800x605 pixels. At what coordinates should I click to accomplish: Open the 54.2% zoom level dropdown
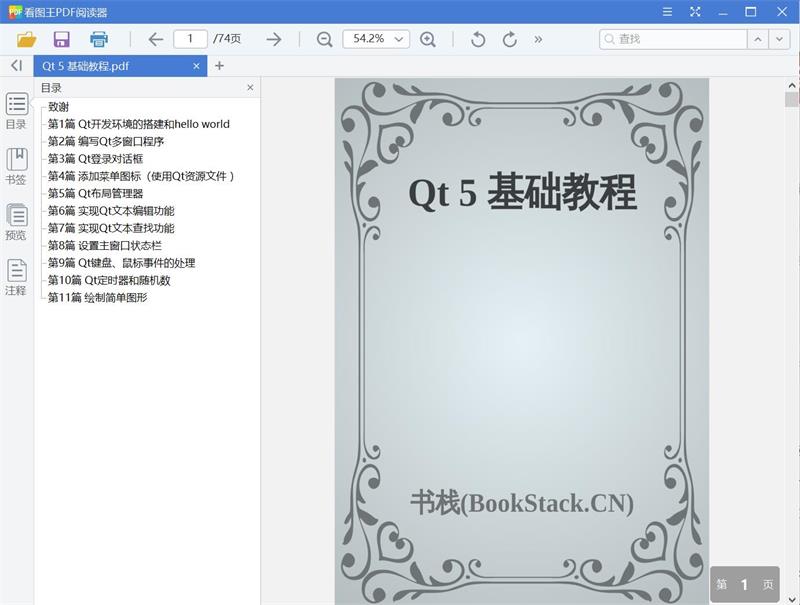tap(375, 40)
